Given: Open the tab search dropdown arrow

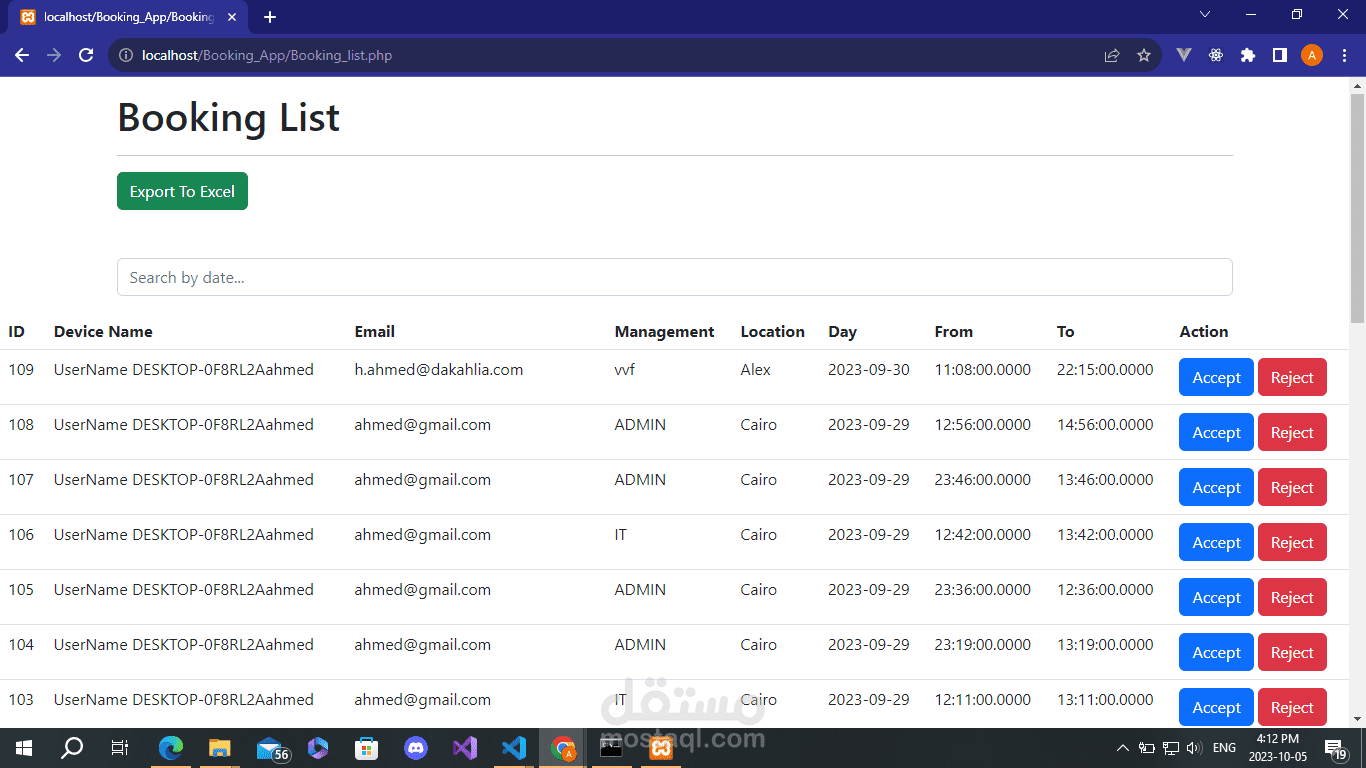Looking at the screenshot, I should 1205,14.
